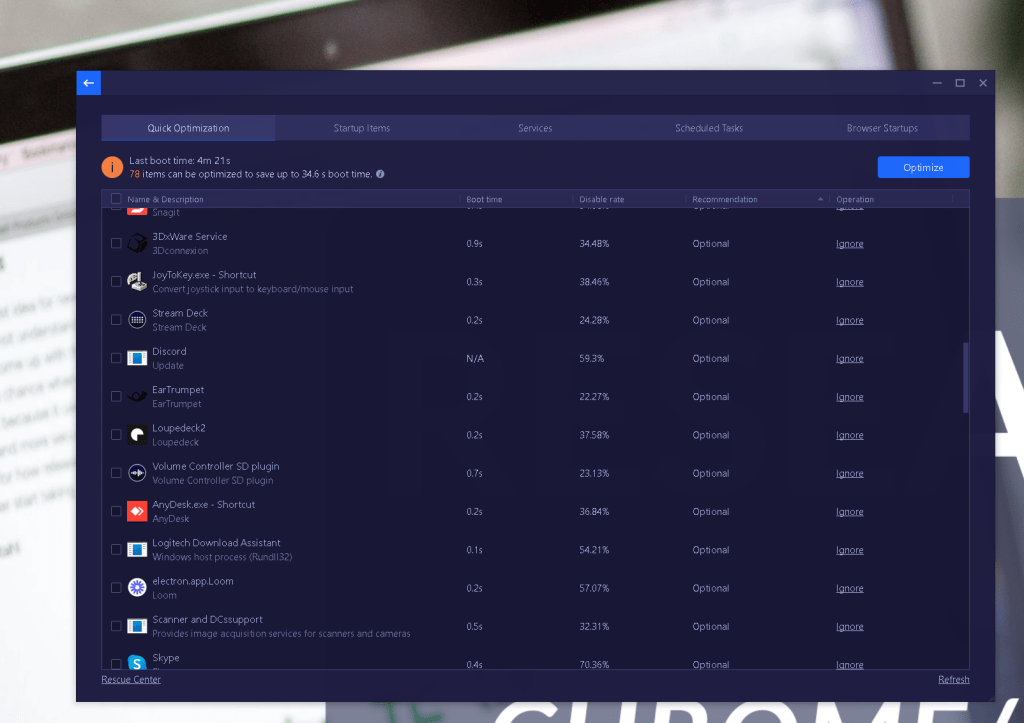Click the Scanner and DCssupport icon
Viewport: 1024px width, 723px height.
pyautogui.click(x=137, y=626)
